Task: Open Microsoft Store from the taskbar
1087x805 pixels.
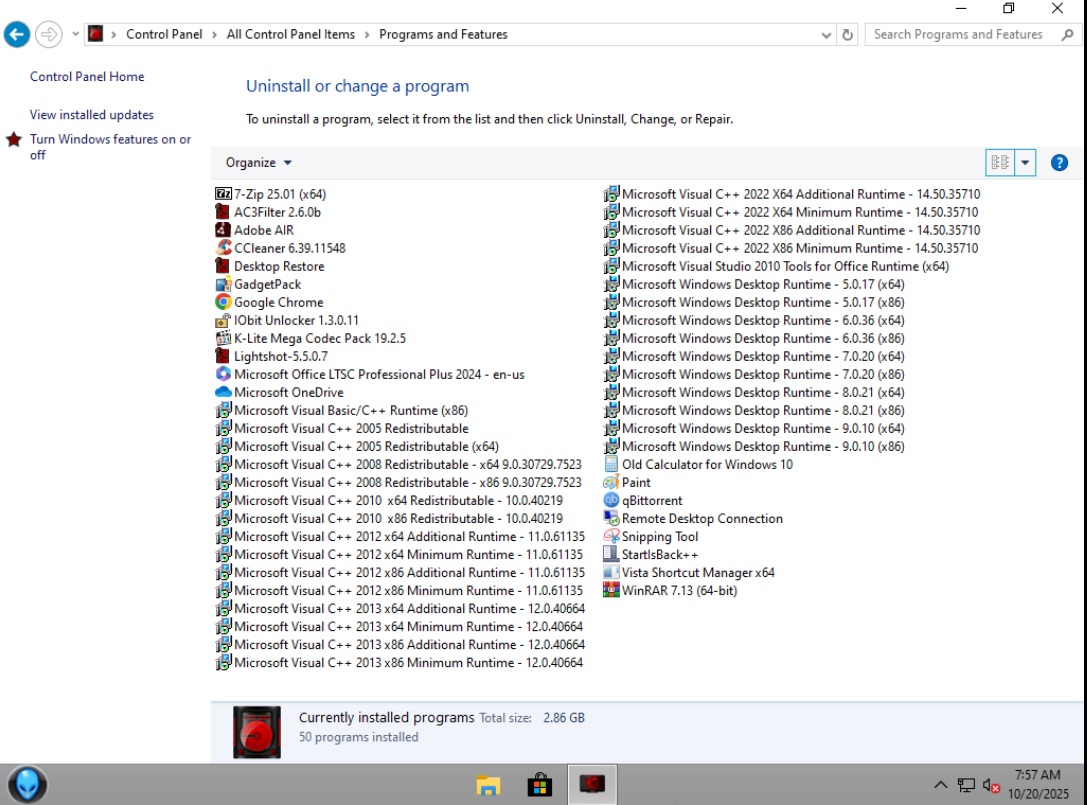Action: (x=539, y=785)
